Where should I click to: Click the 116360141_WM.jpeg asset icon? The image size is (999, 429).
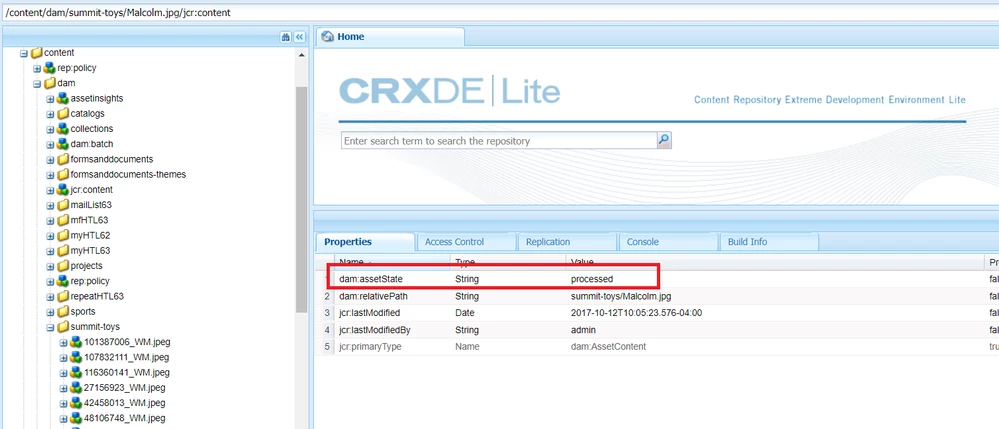[x=76, y=373]
